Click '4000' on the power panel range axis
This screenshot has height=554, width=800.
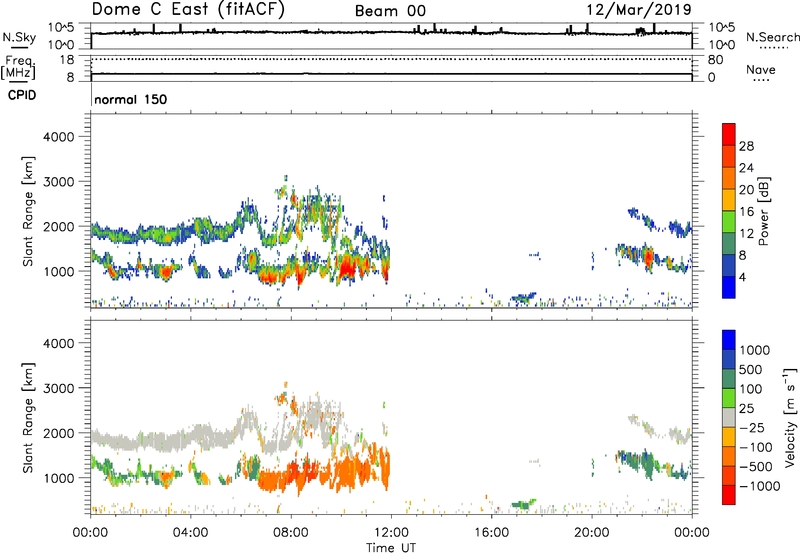pos(58,137)
